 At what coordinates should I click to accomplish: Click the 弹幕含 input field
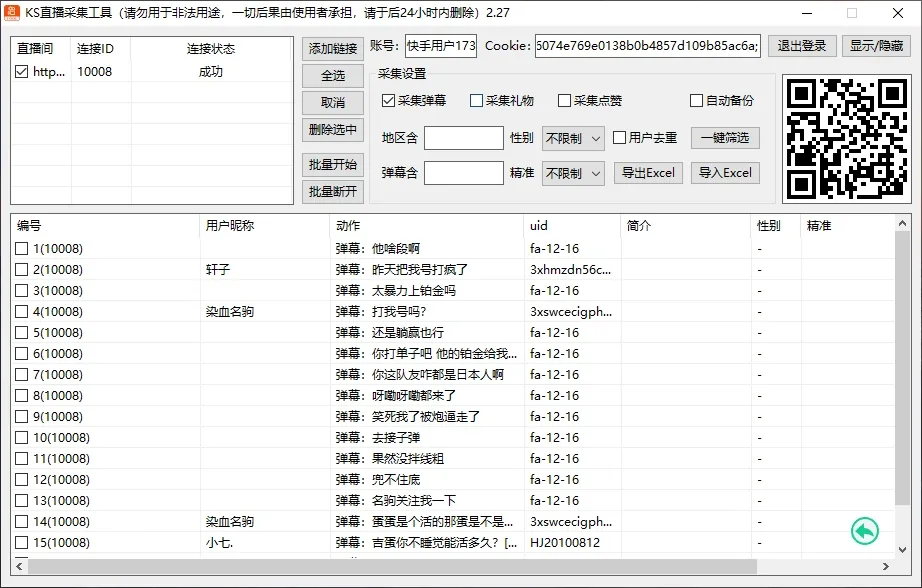(464, 173)
